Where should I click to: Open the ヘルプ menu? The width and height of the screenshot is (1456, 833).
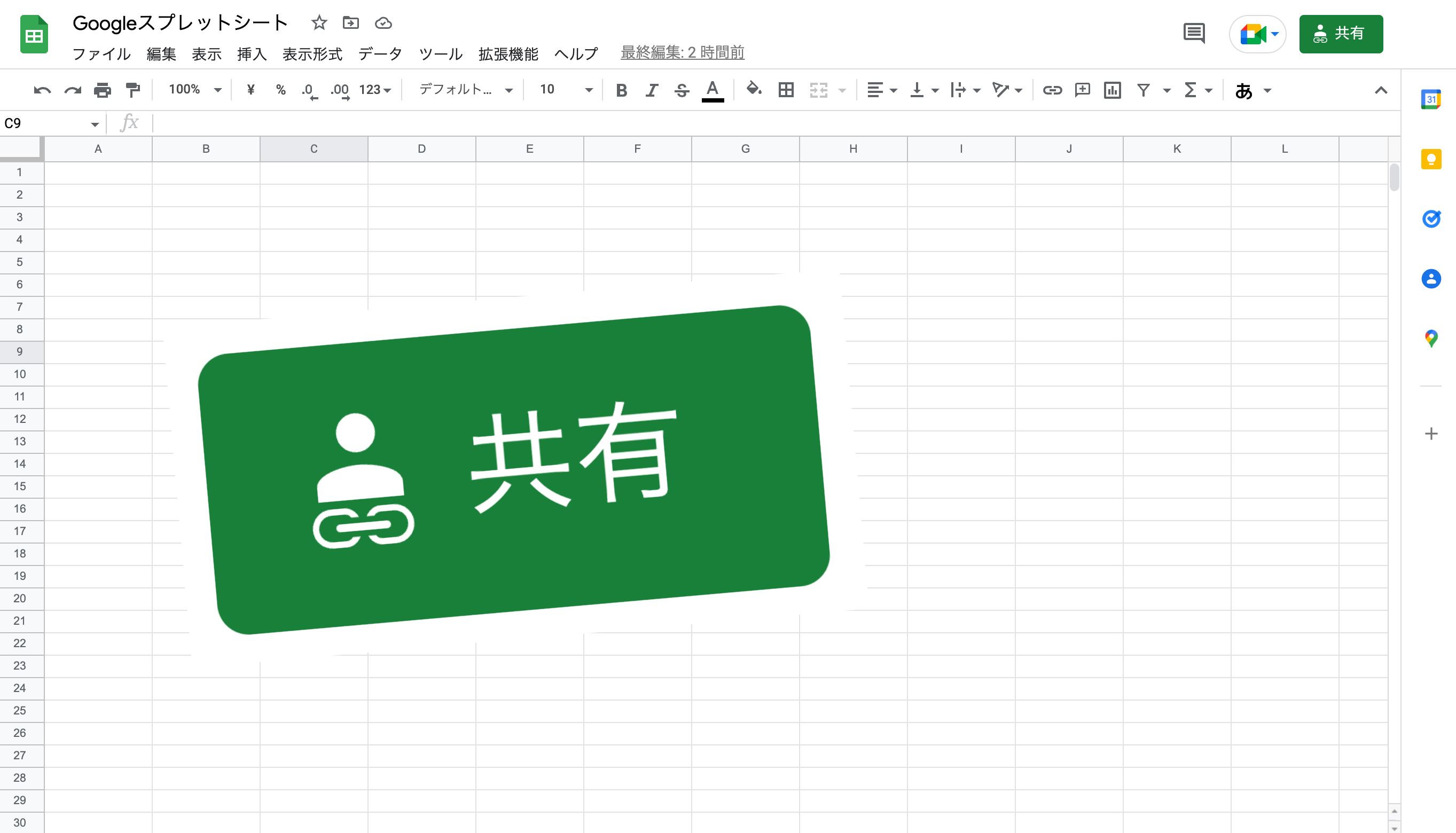(576, 54)
